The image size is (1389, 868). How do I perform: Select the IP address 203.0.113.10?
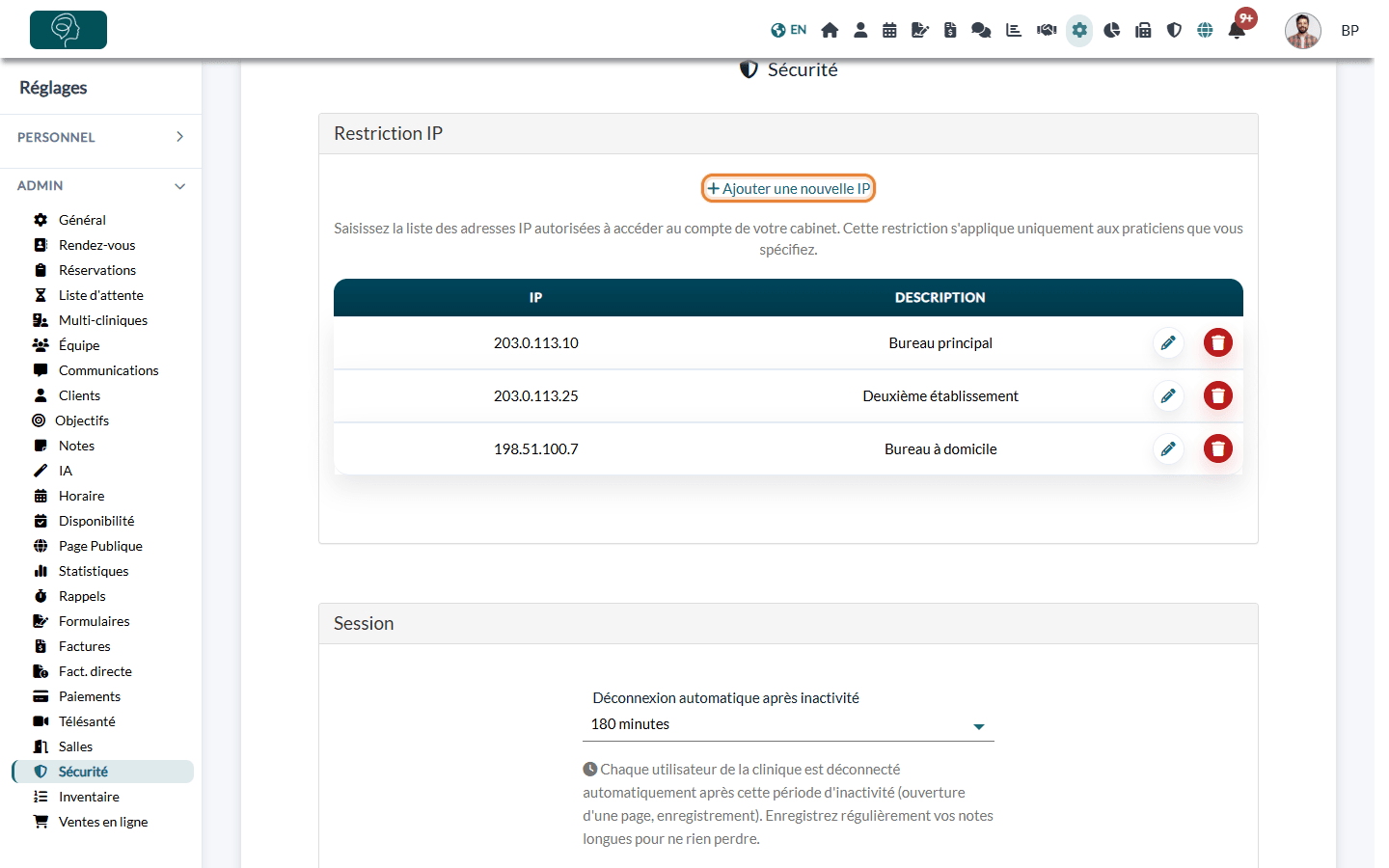(x=536, y=343)
